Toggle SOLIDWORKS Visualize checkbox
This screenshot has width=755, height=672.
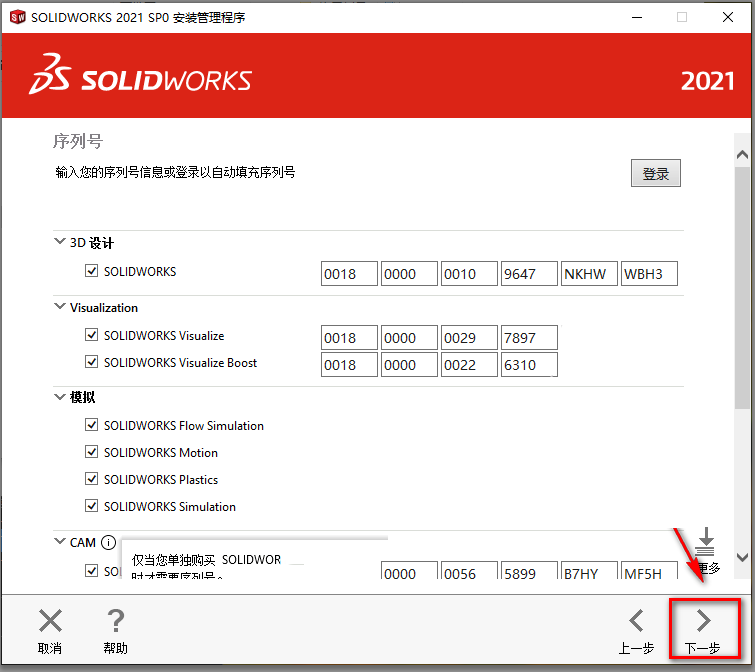coord(91,335)
